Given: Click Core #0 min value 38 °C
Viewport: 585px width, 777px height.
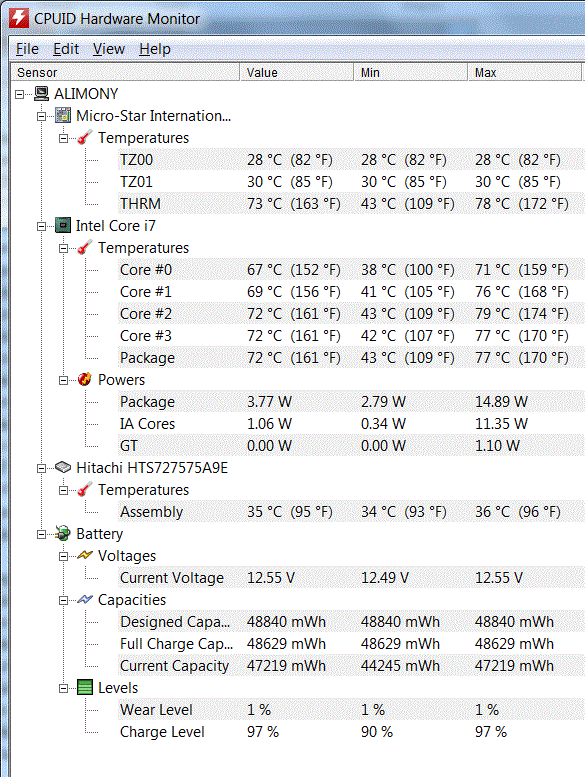Looking at the screenshot, I should click(408, 270).
